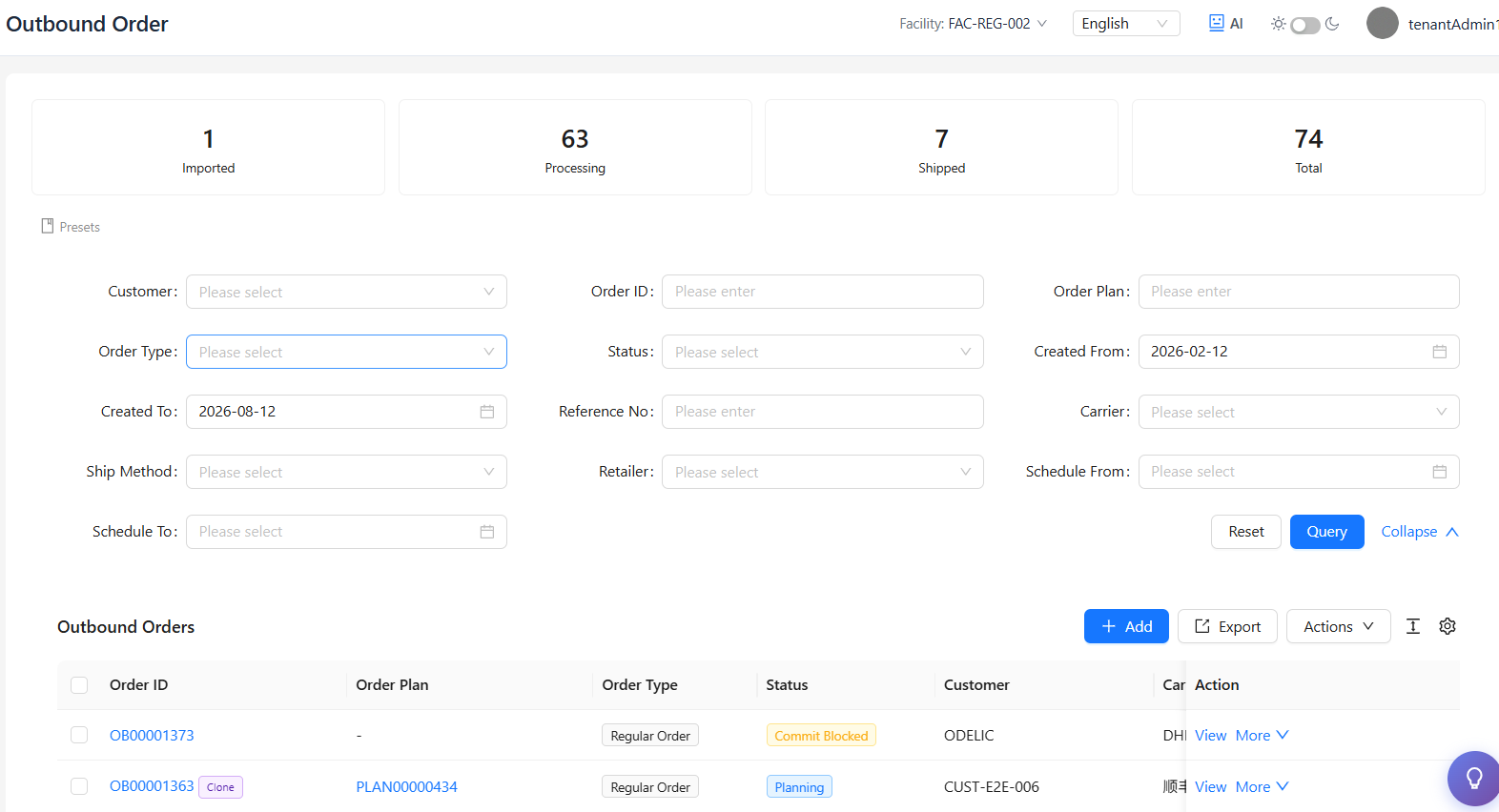Click View for order OB00001373
The width and height of the screenshot is (1499, 812).
tap(1210, 735)
